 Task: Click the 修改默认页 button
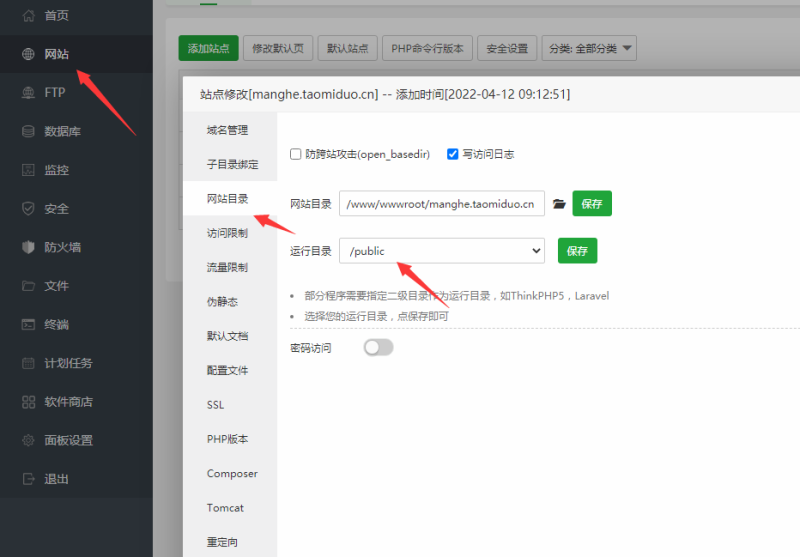click(278, 48)
